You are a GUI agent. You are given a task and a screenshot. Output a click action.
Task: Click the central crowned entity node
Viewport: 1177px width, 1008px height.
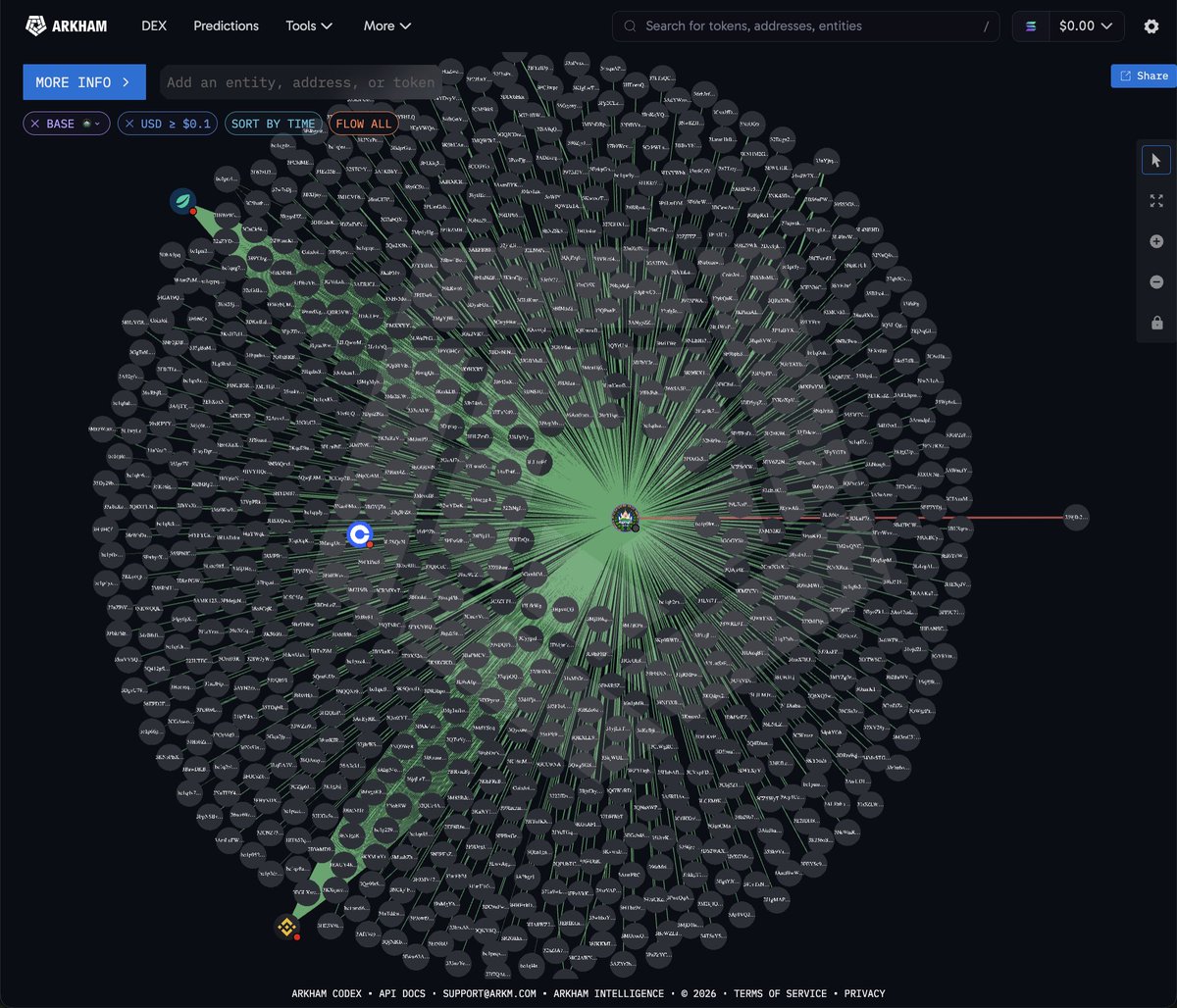tap(625, 518)
